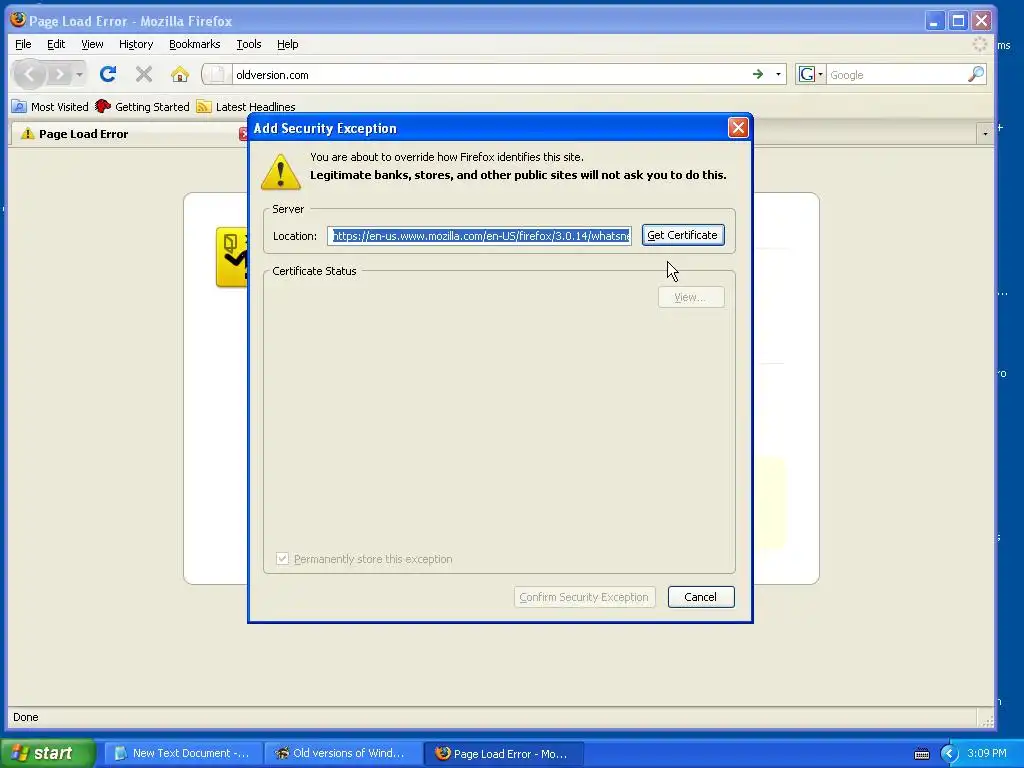
Task: Switch to New Text Document taskbar item
Action: click(184, 753)
